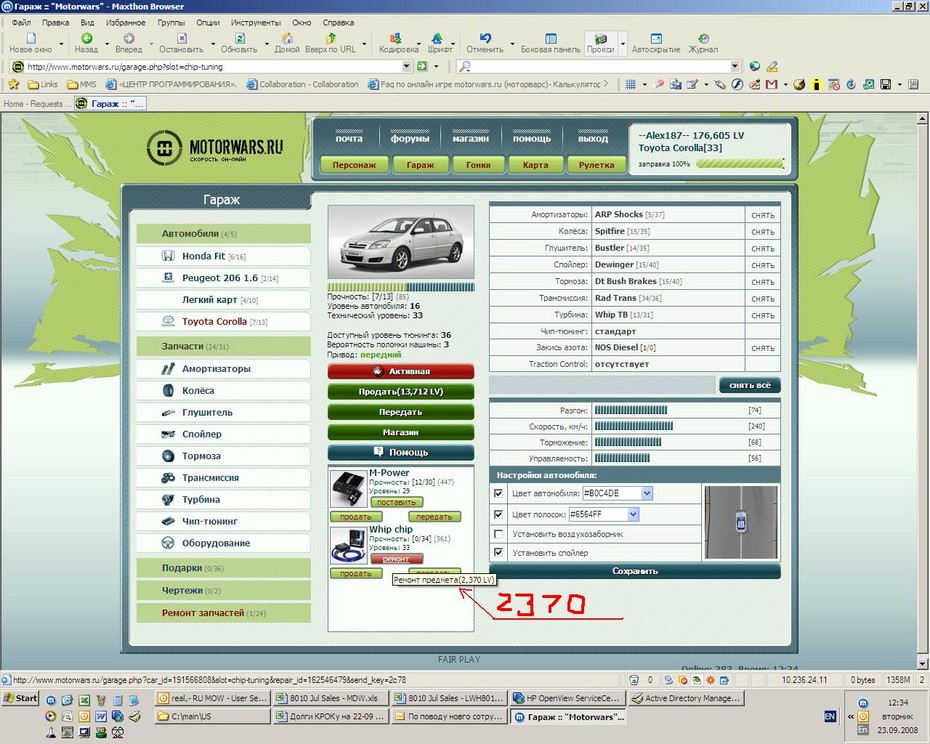Click the снять всё button
The width and height of the screenshot is (930, 744).
[x=750, y=385]
